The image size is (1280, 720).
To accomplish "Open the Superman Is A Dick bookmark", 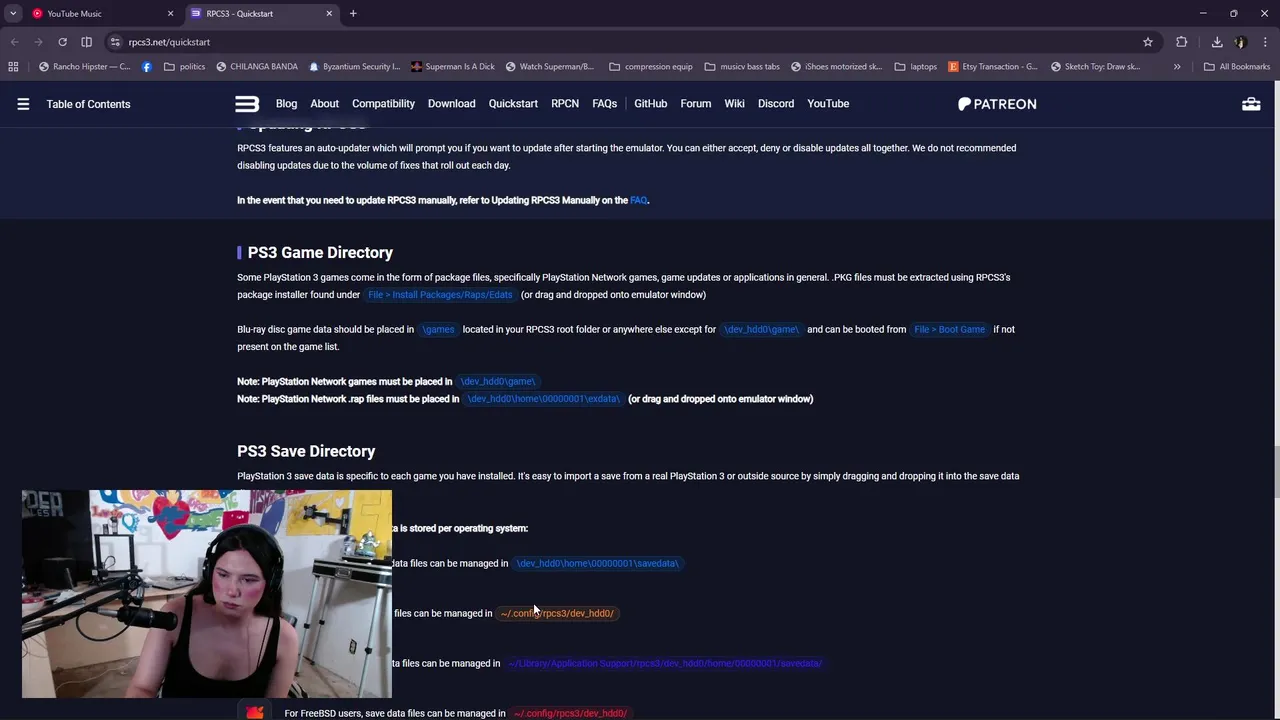I will pyautogui.click(x=452, y=67).
